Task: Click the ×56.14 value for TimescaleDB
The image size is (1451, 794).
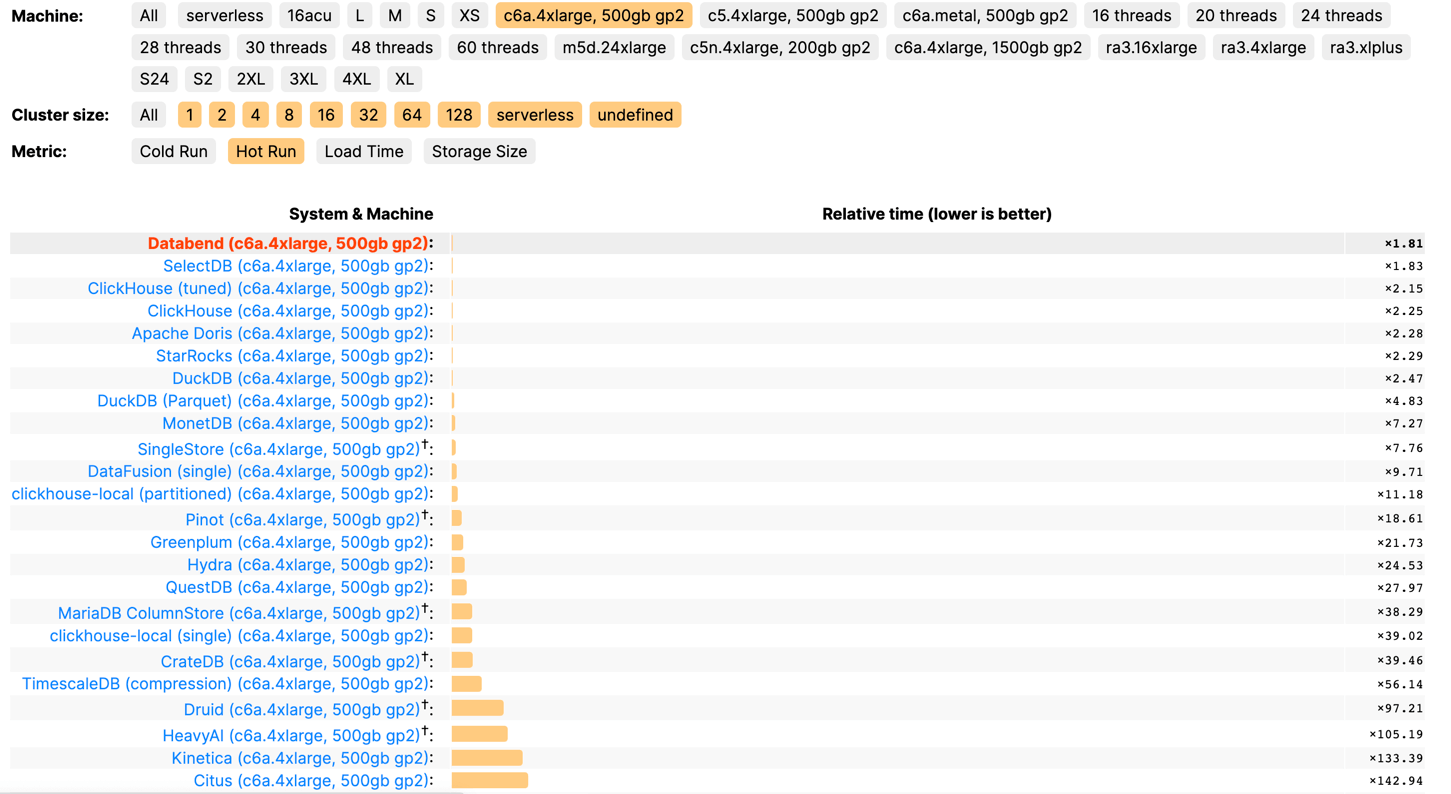Action: click(1400, 684)
